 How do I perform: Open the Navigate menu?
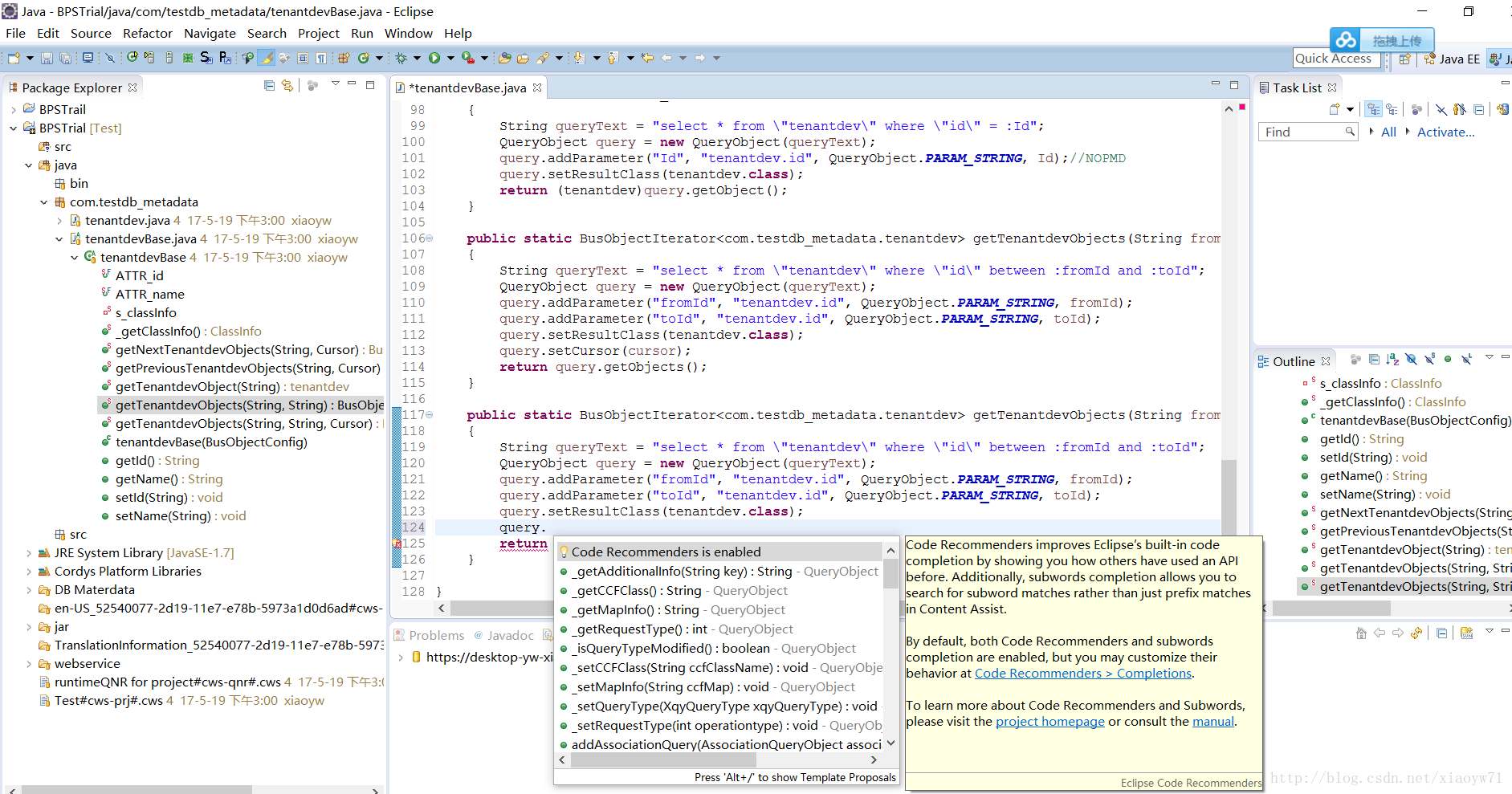210,33
